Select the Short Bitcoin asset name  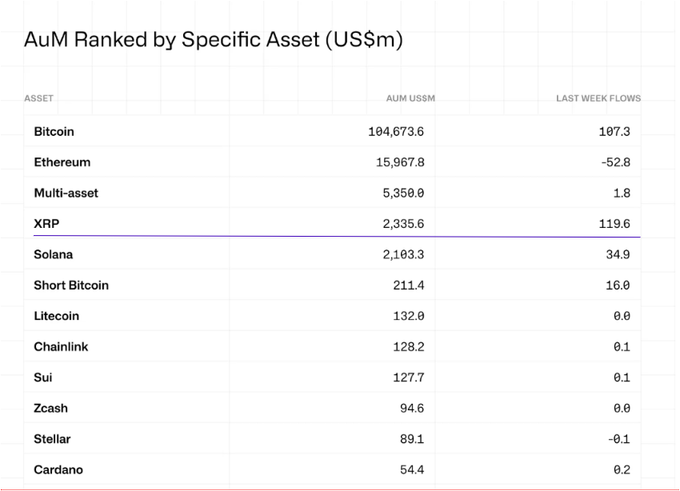pos(72,285)
